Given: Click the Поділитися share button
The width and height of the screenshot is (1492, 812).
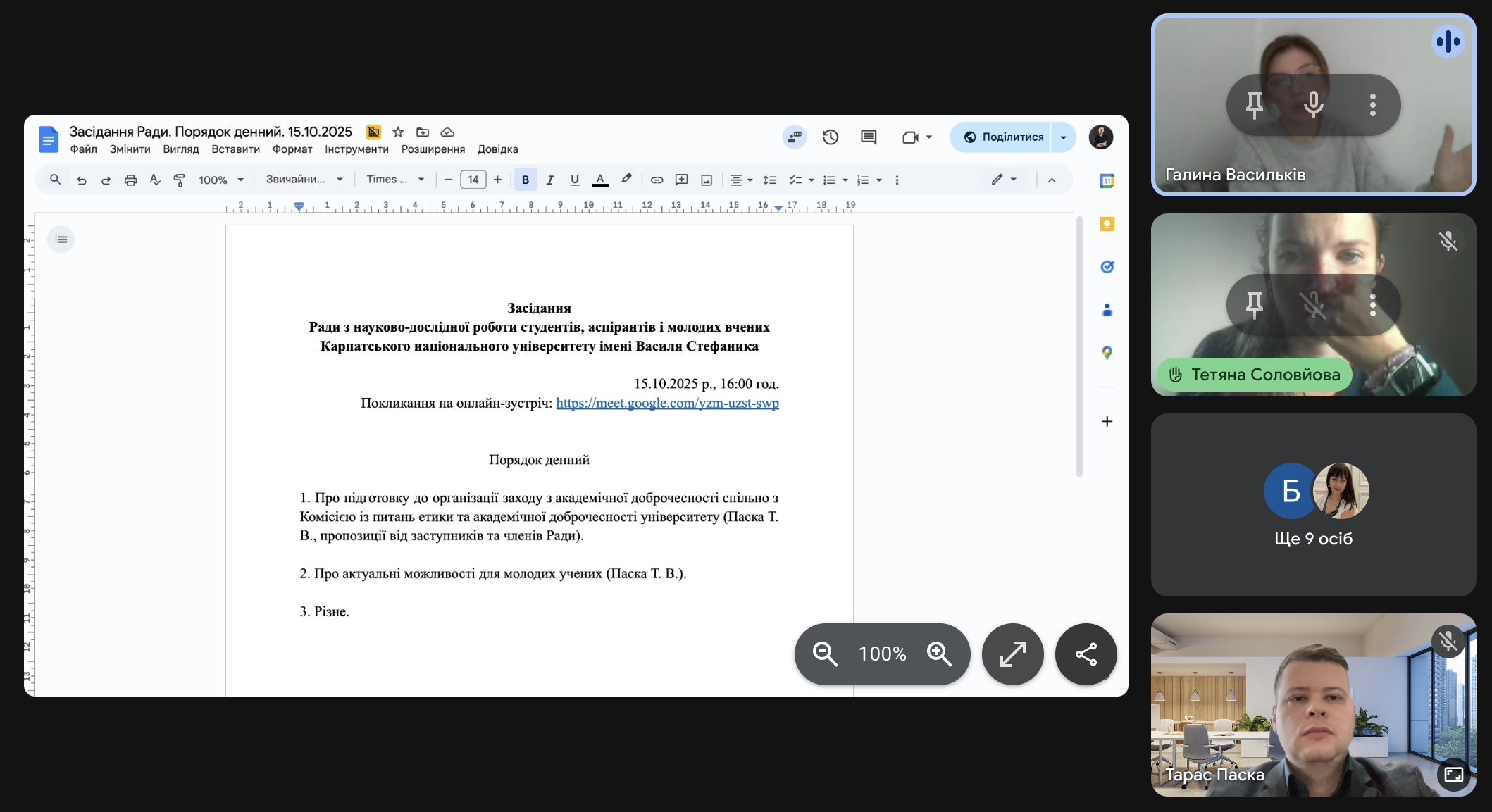Looking at the screenshot, I should tap(1003, 137).
